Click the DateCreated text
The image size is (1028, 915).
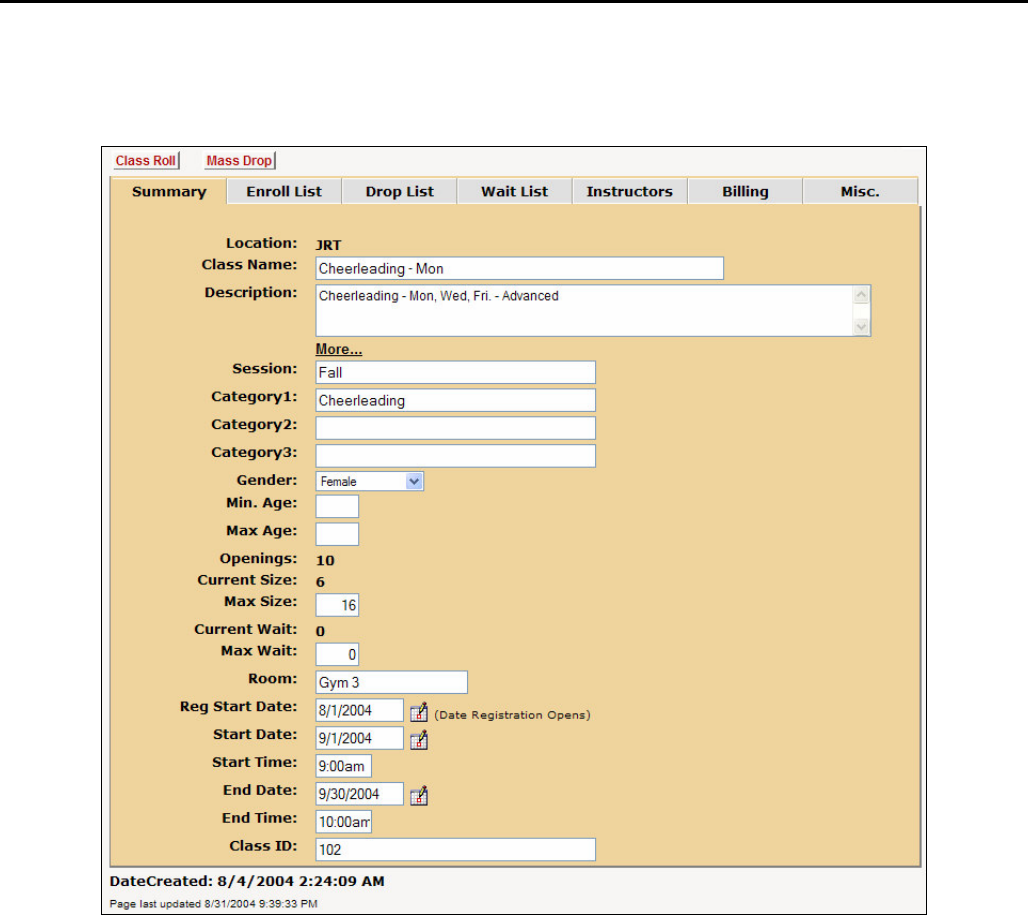point(247,882)
